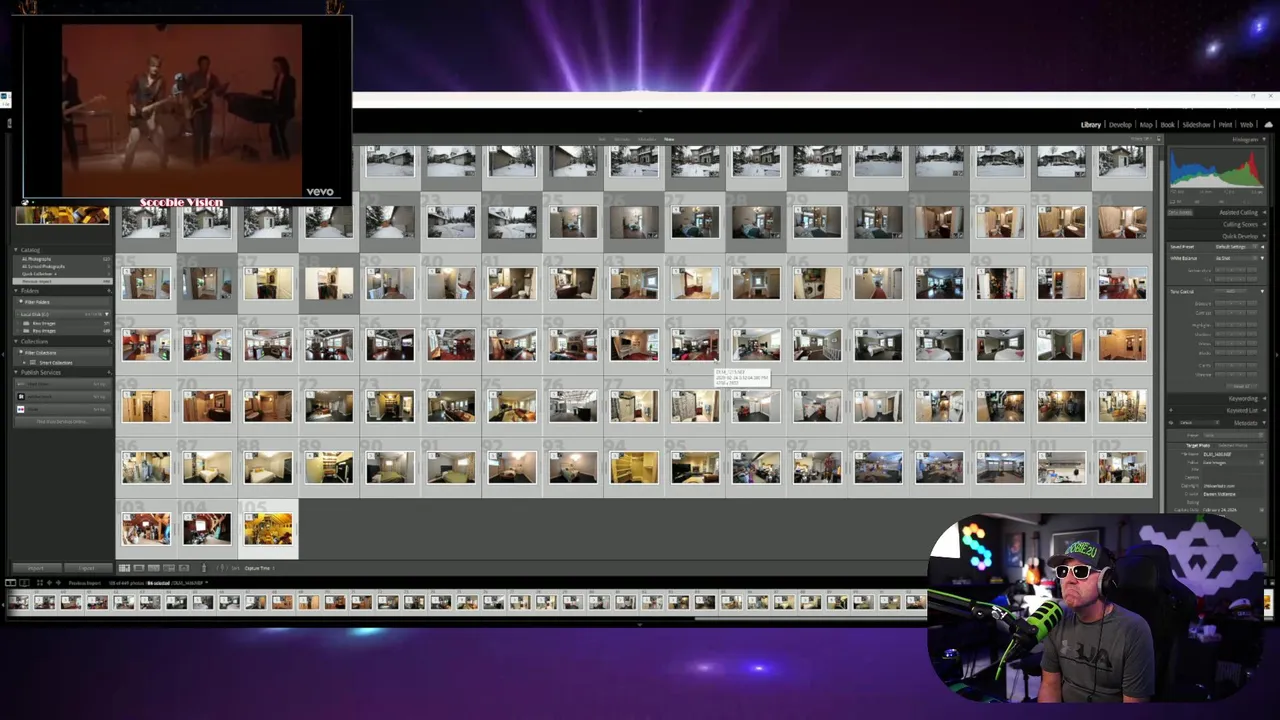Click the second window display icon above filmstrip

coord(25,583)
